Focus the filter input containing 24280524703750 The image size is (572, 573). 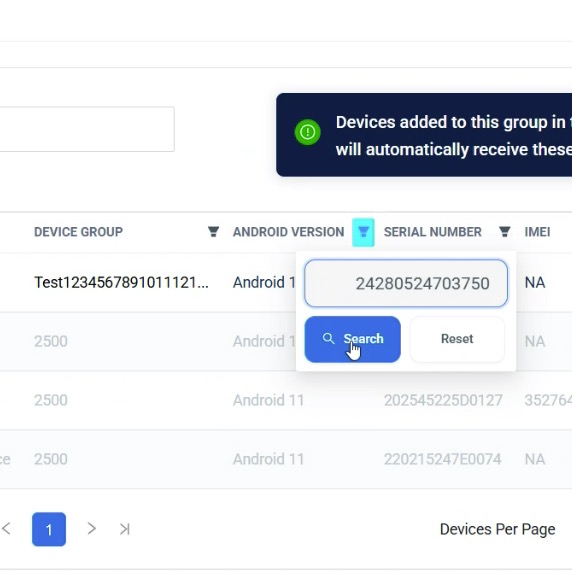(406, 283)
